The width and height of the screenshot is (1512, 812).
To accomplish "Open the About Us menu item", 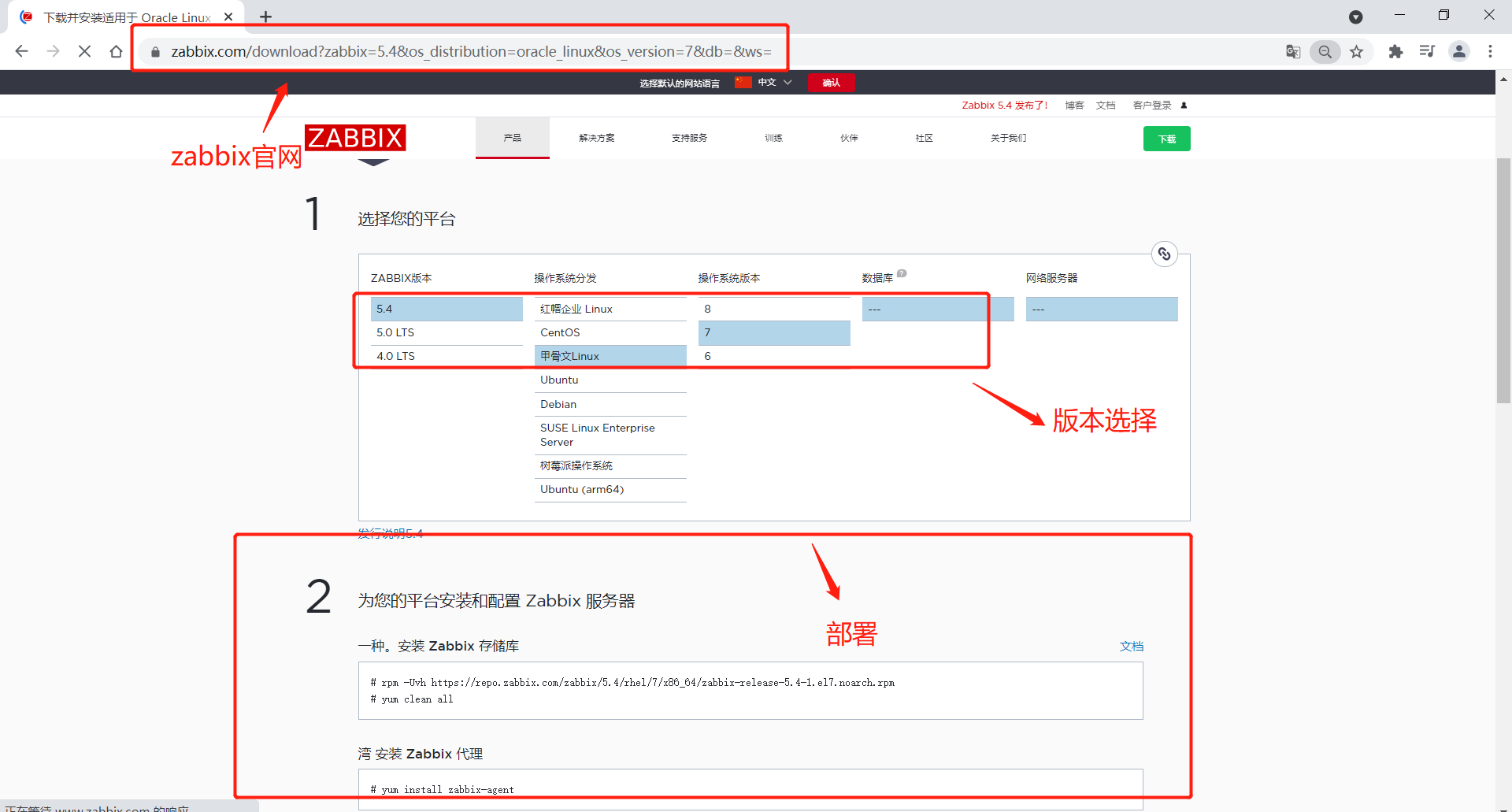I will [x=1009, y=138].
